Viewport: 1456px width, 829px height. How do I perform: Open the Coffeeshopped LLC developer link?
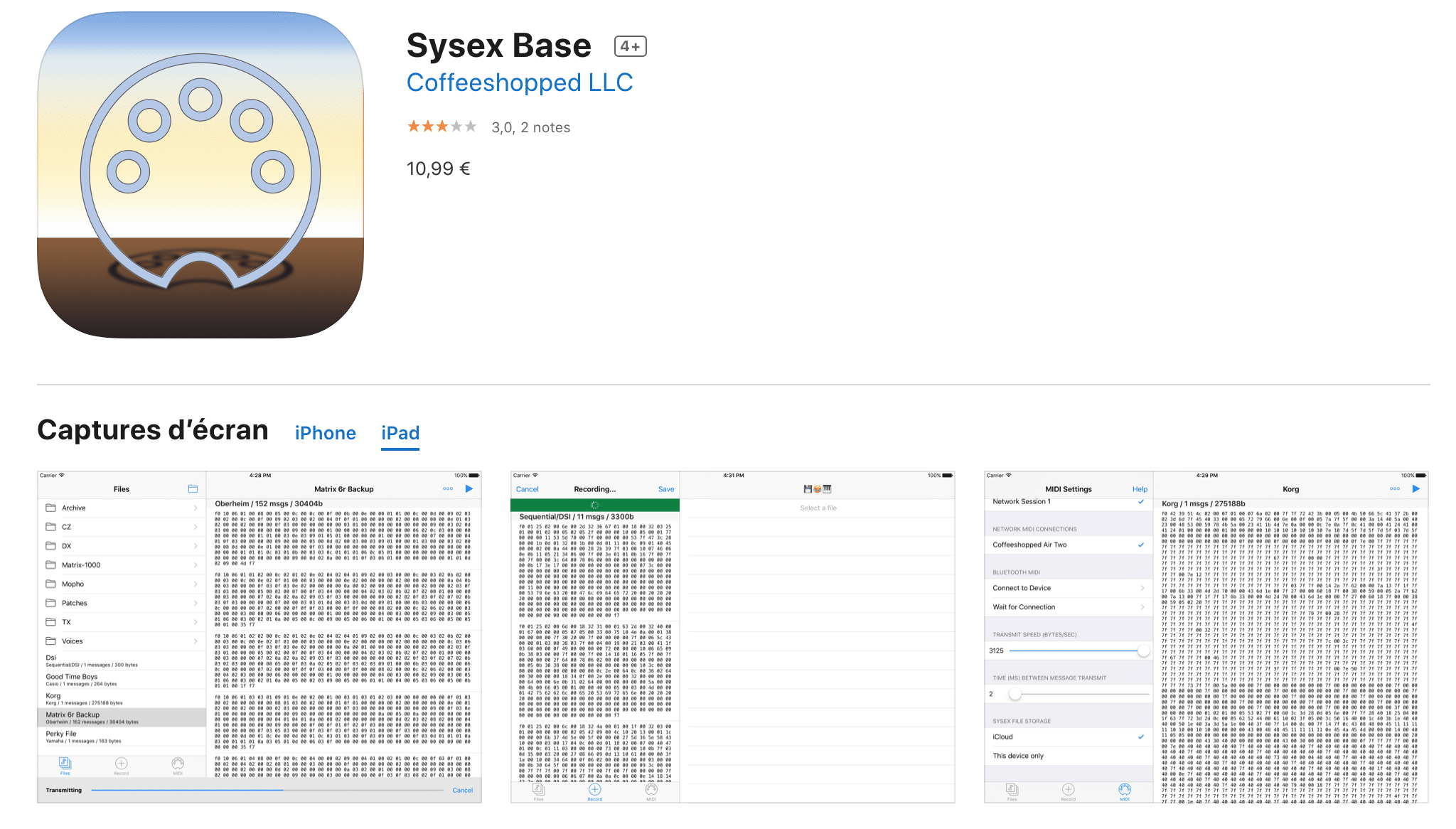pyautogui.click(x=520, y=82)
